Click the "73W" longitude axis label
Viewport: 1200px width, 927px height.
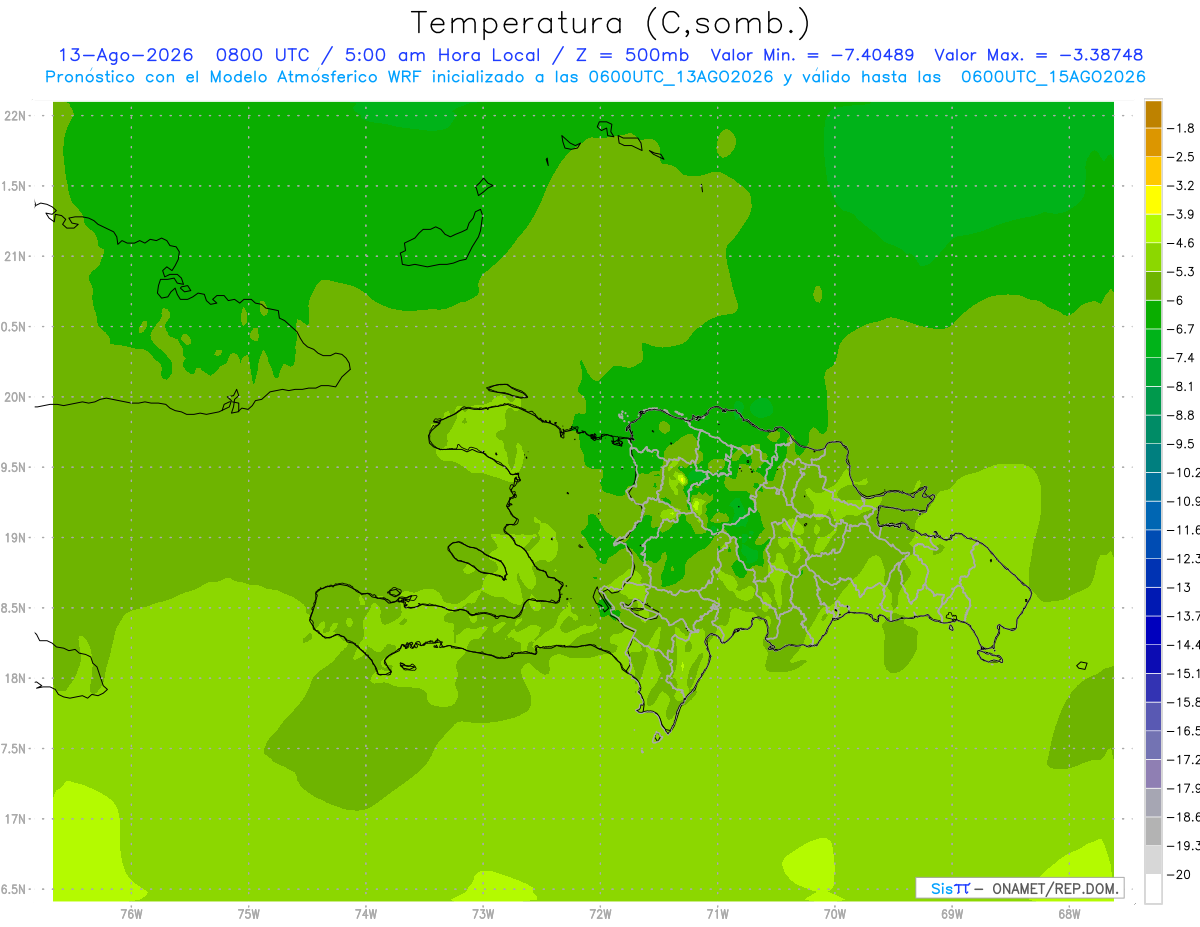[483, 914]
